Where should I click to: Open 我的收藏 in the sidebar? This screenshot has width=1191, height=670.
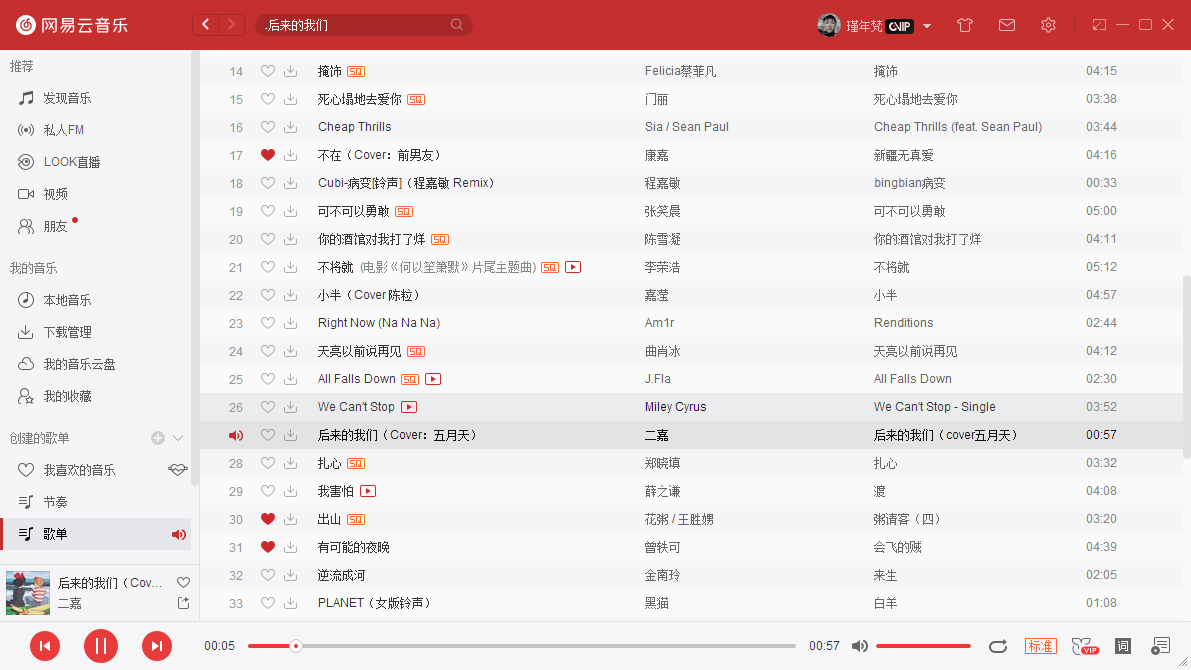[x=67, y=396]
